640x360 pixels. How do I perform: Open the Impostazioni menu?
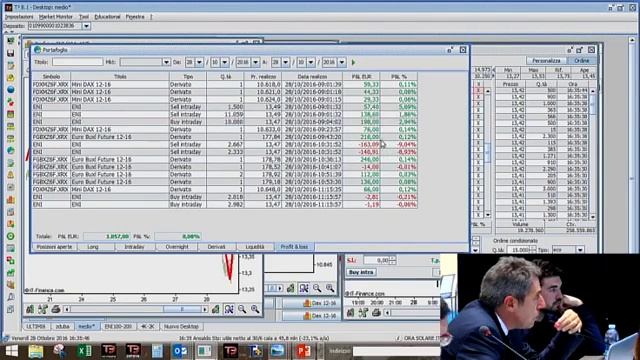[x=19, y=17]
